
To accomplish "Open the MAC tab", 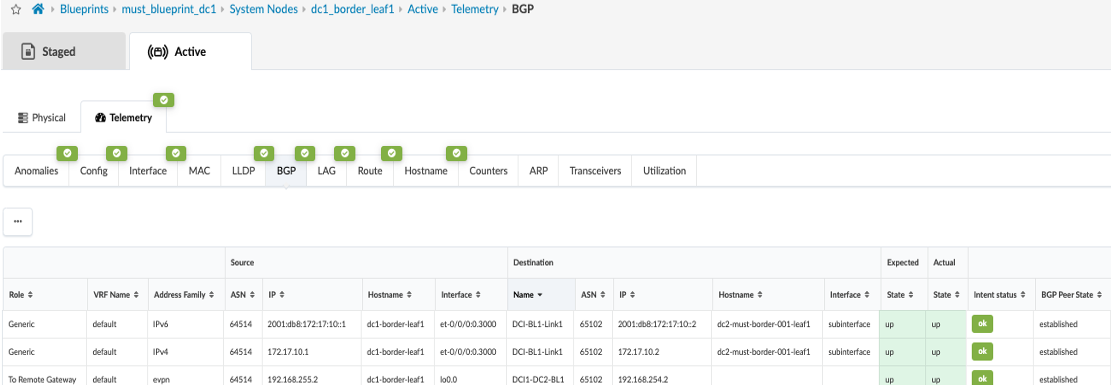I will click(199, 171).
